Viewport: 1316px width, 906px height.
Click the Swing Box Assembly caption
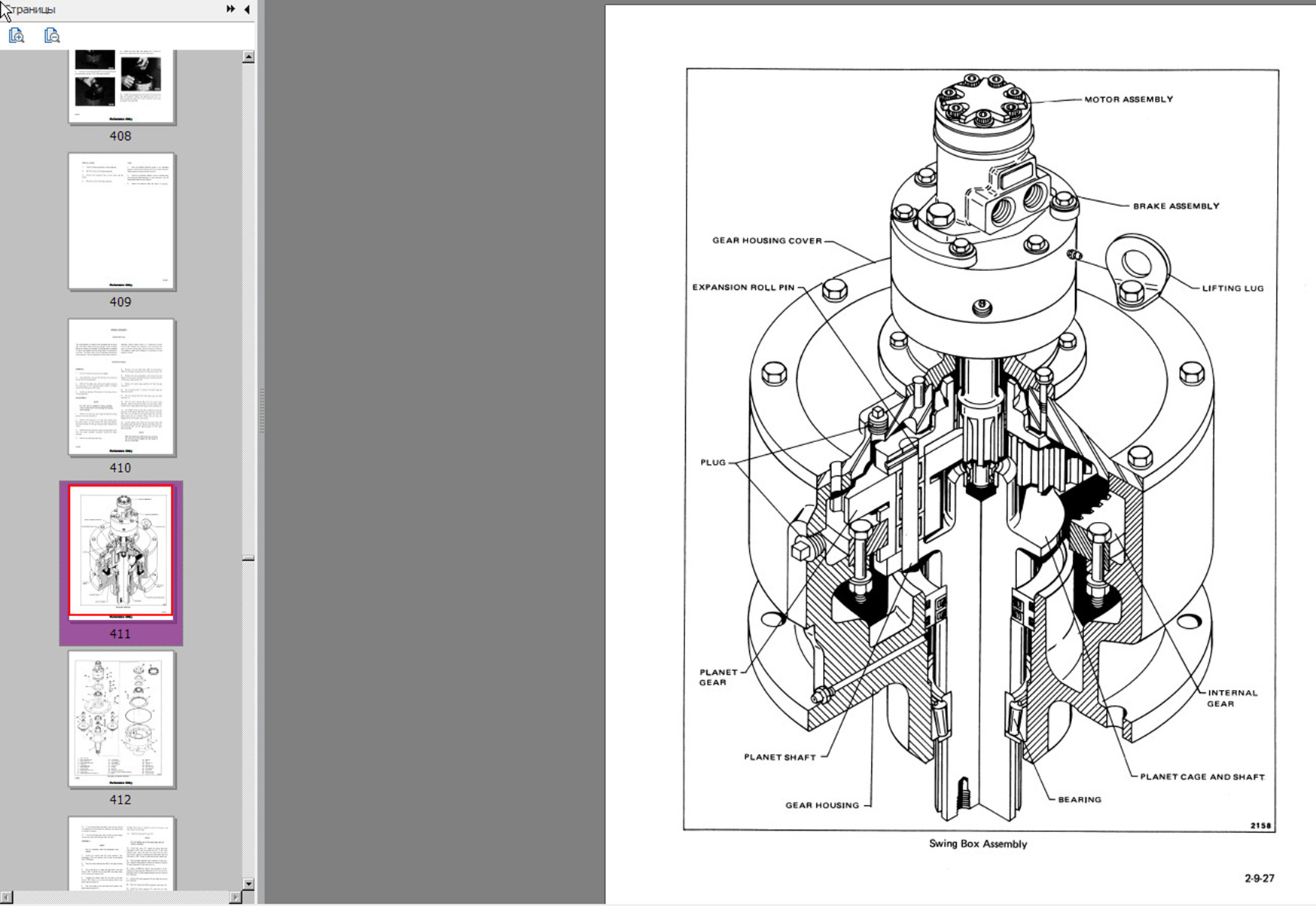(977, 843)
